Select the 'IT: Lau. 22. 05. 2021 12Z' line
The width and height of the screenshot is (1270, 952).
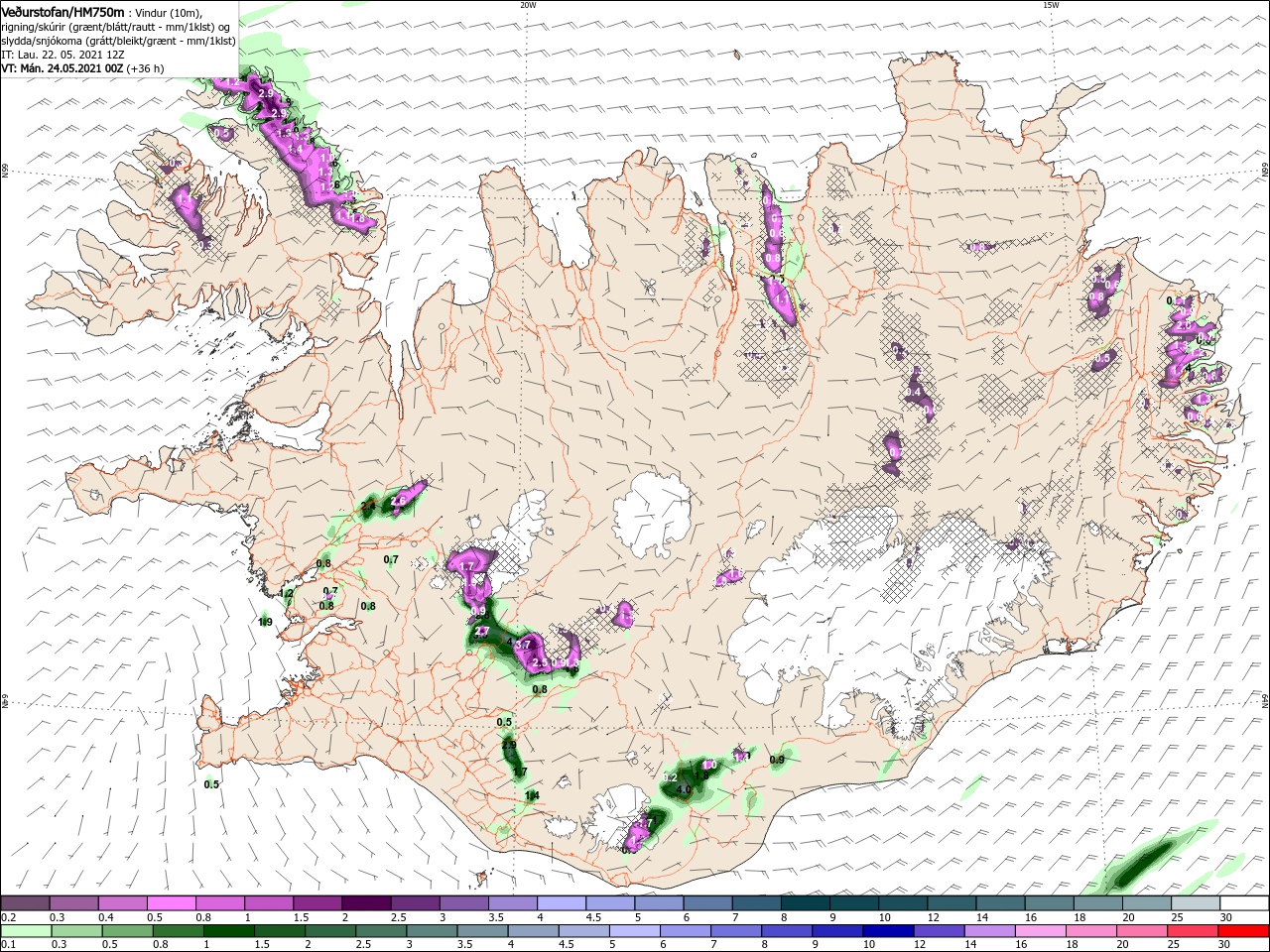click(63, 55)
